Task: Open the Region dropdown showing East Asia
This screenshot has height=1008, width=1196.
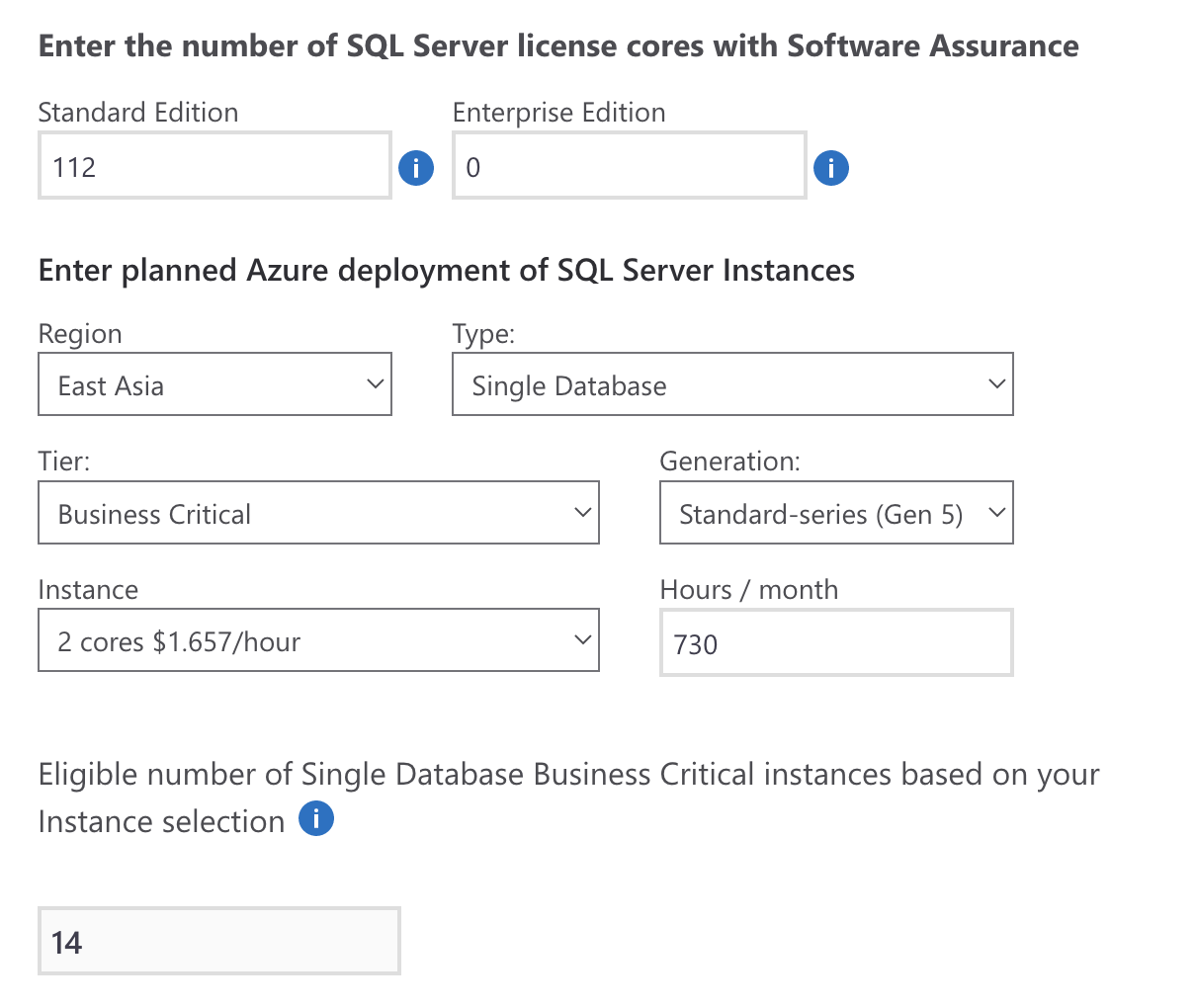Action: (214, 384)
